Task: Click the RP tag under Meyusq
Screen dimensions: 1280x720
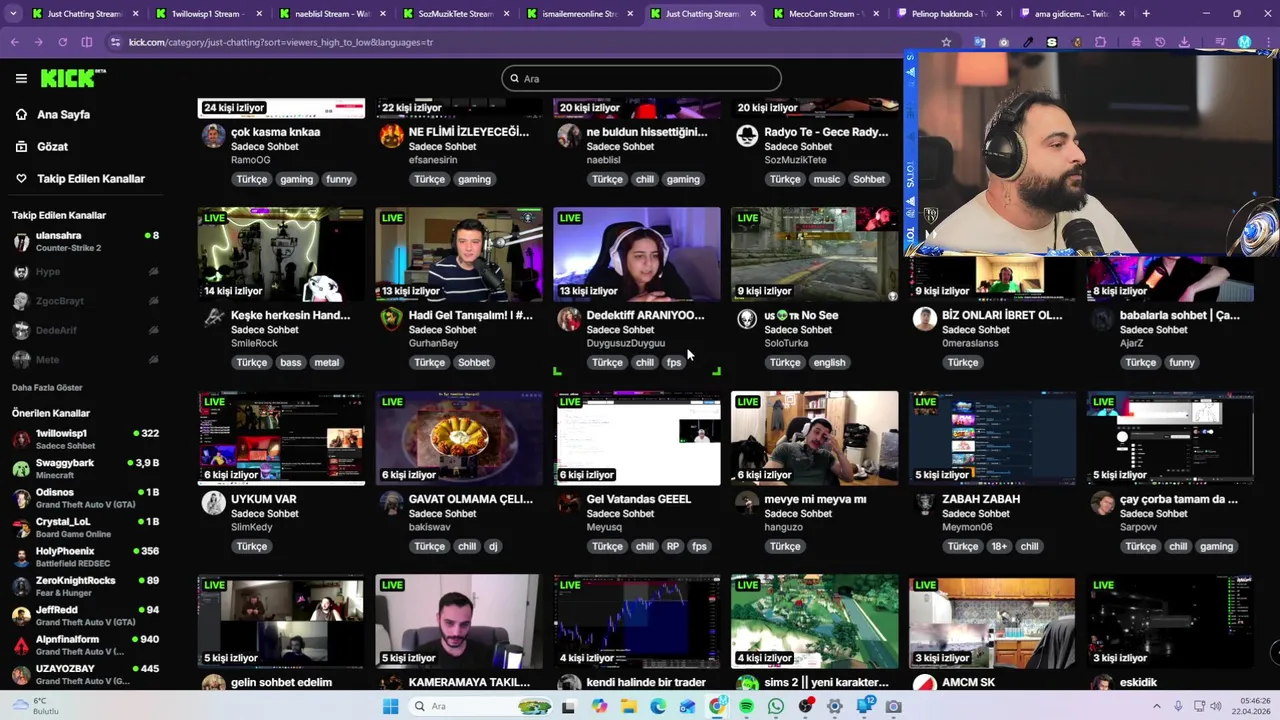Action: [673, 546]
